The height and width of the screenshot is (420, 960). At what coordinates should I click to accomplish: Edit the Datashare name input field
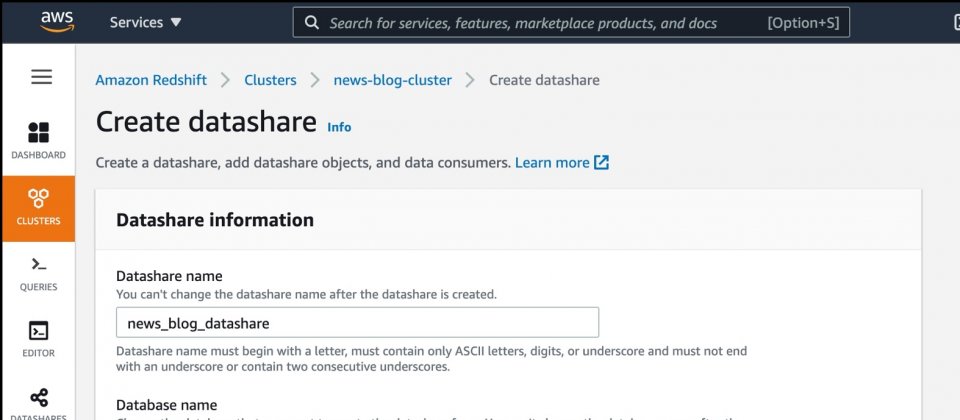pyautogui.click(x=358, y=323)
